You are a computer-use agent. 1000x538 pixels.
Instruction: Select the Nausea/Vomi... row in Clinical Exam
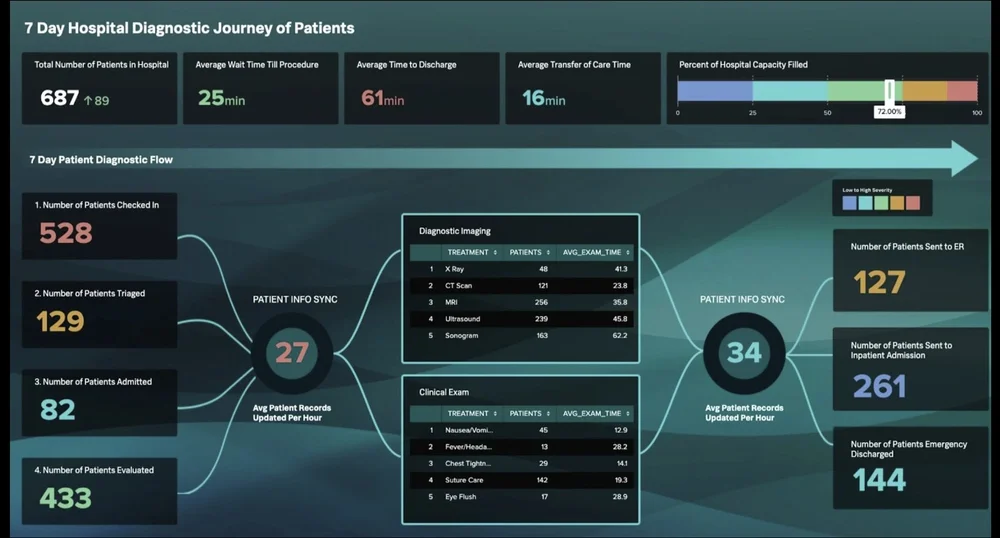click(521, 430)
